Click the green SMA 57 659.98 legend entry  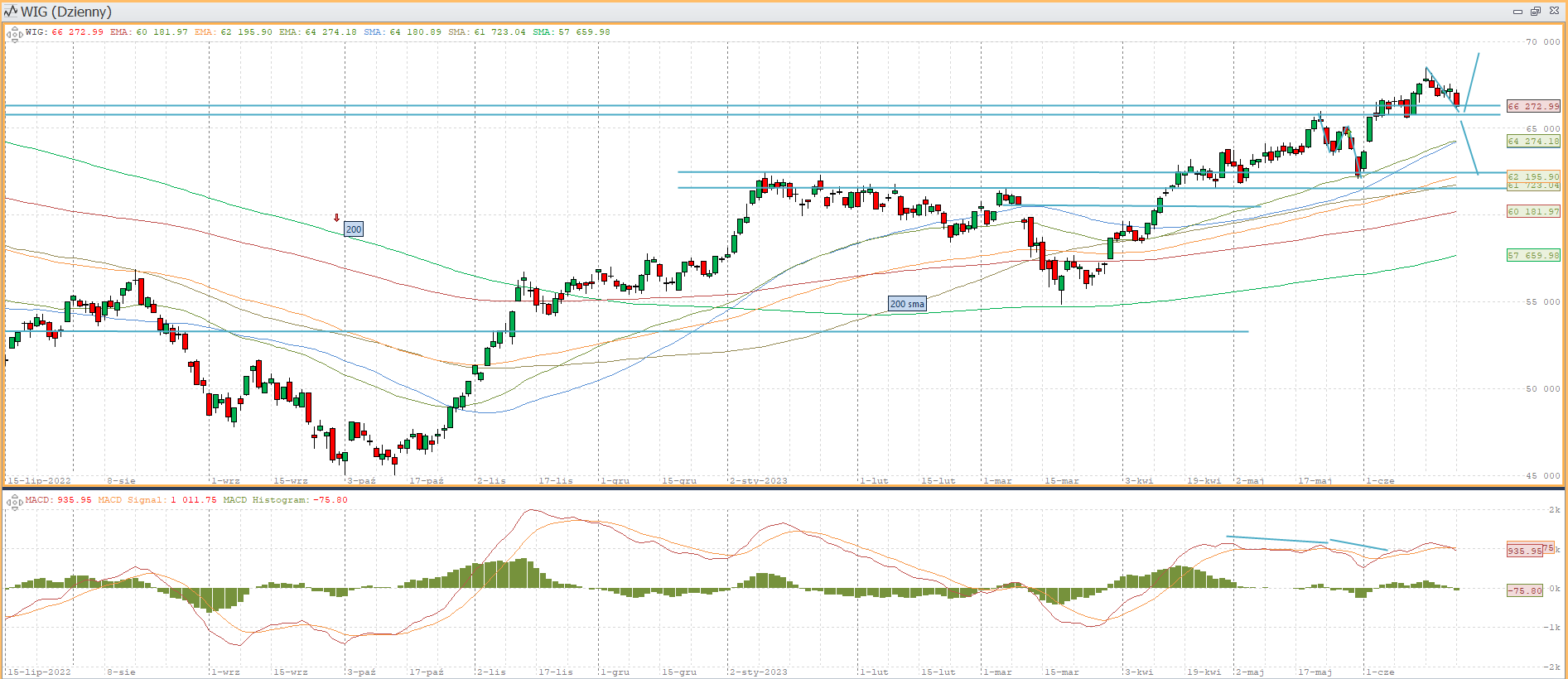coord(572,32)
